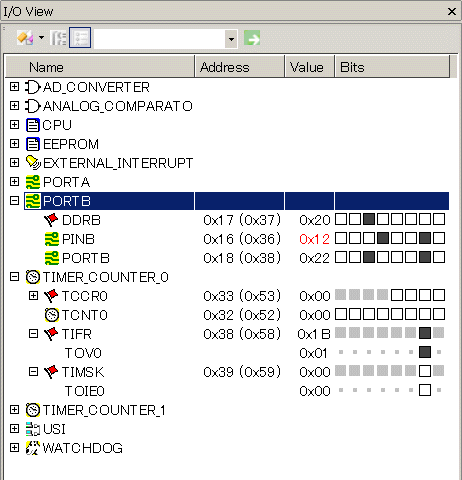
Task: Select the tree view mode icon
Action: point(58,38)
